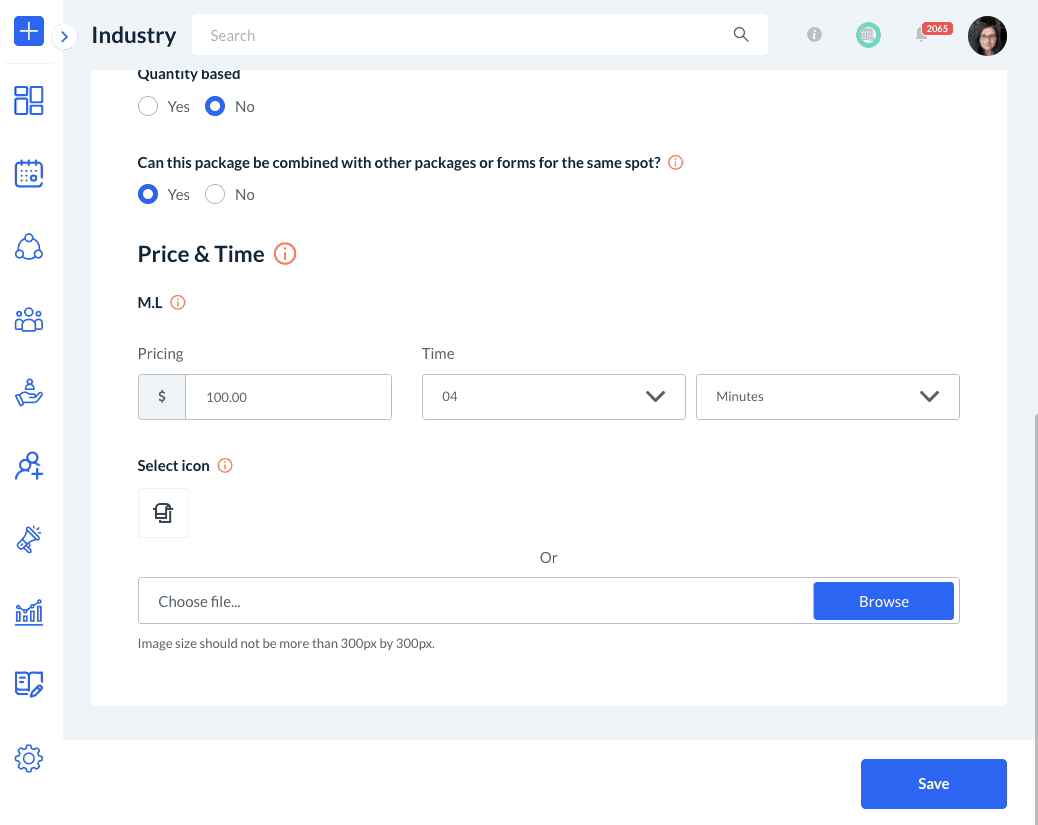
Task: Select No for combining packages
Action: coord(215,194)
